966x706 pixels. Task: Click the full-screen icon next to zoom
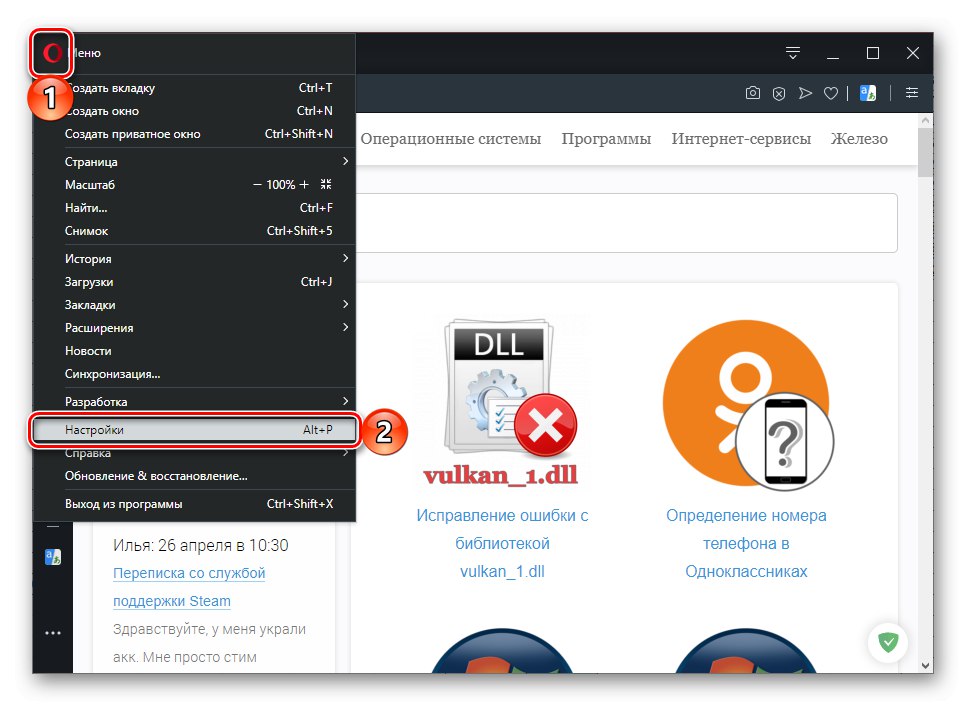click(x=326, y=184)
